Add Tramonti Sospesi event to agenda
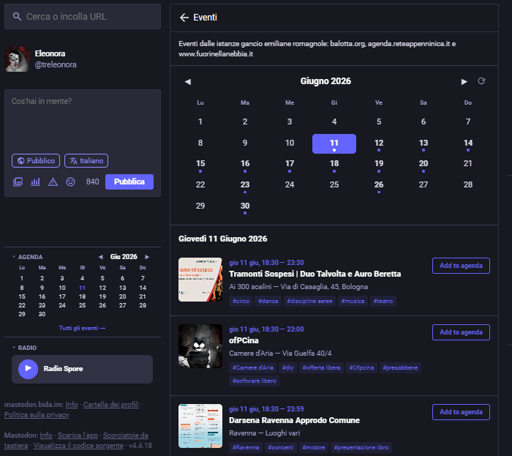This screenshot has width=512, height=456. [461, 266]
